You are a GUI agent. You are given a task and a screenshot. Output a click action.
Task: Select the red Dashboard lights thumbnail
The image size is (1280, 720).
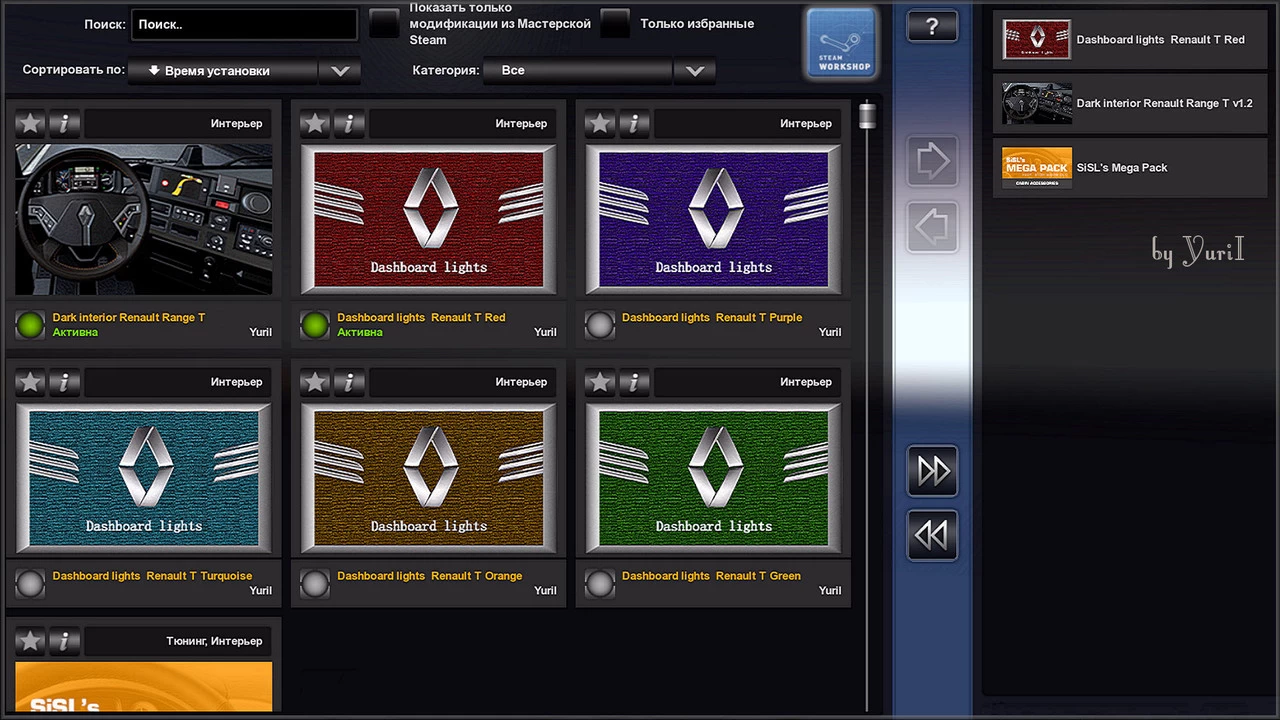click(x=429, y=219)
